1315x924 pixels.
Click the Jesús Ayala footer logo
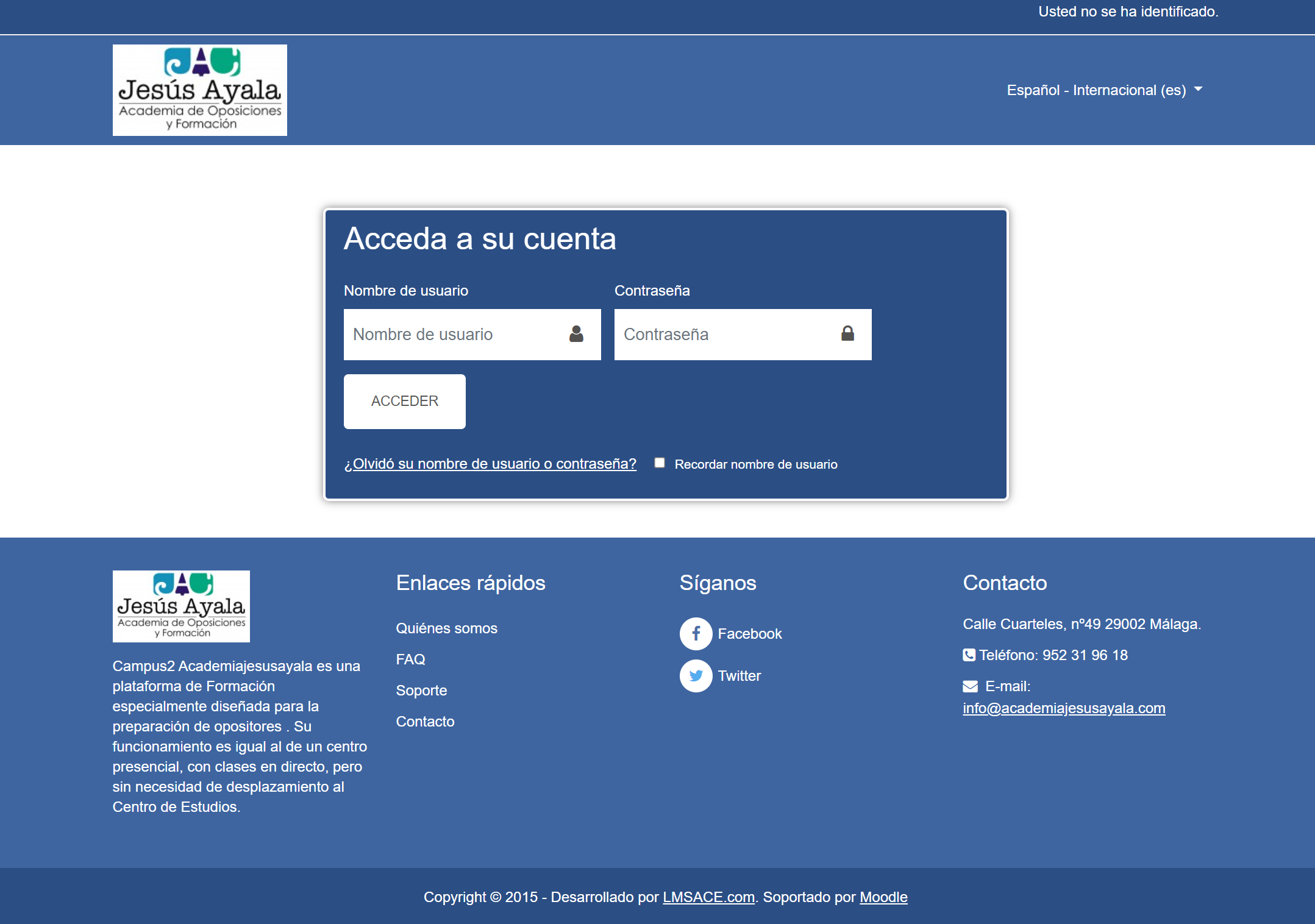coord(181,606)
